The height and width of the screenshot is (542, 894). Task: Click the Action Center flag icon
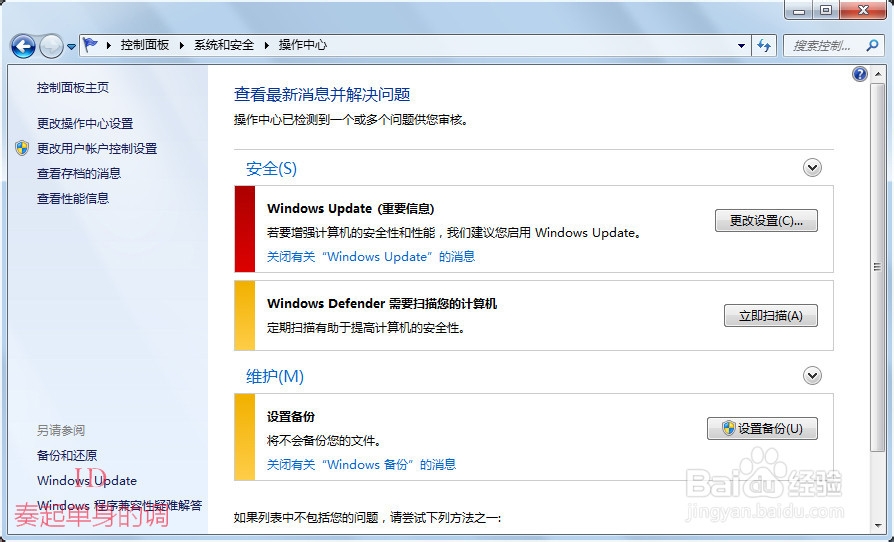91,44
